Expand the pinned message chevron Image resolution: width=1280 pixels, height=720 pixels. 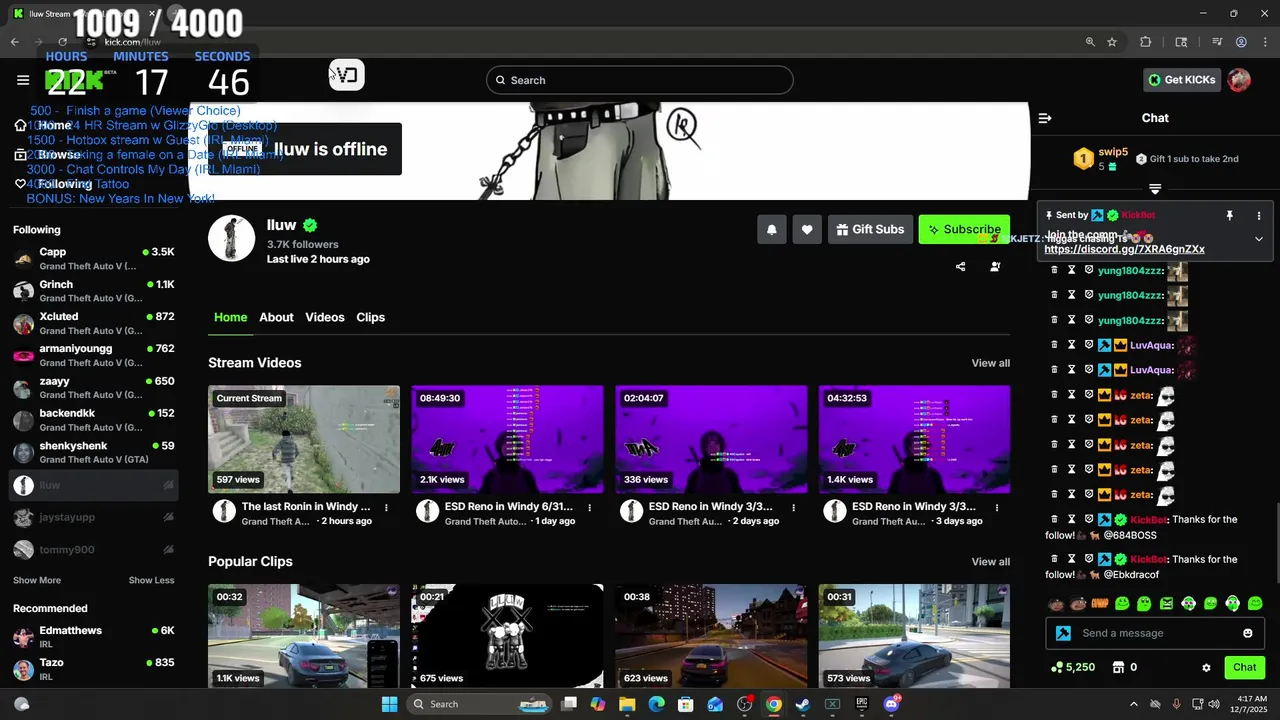point(1259,239)
